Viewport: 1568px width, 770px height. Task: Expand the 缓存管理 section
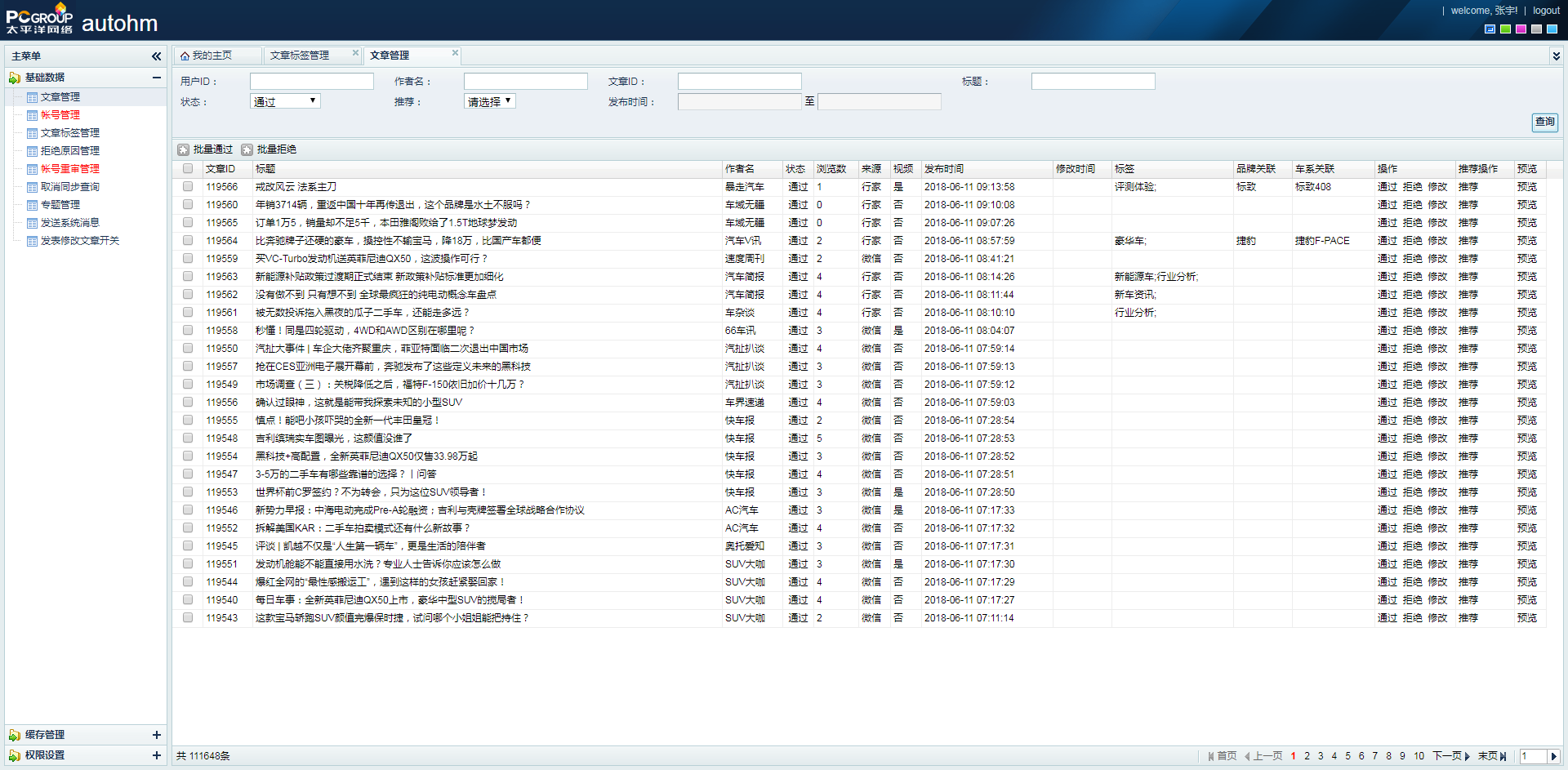coord(156,735)
